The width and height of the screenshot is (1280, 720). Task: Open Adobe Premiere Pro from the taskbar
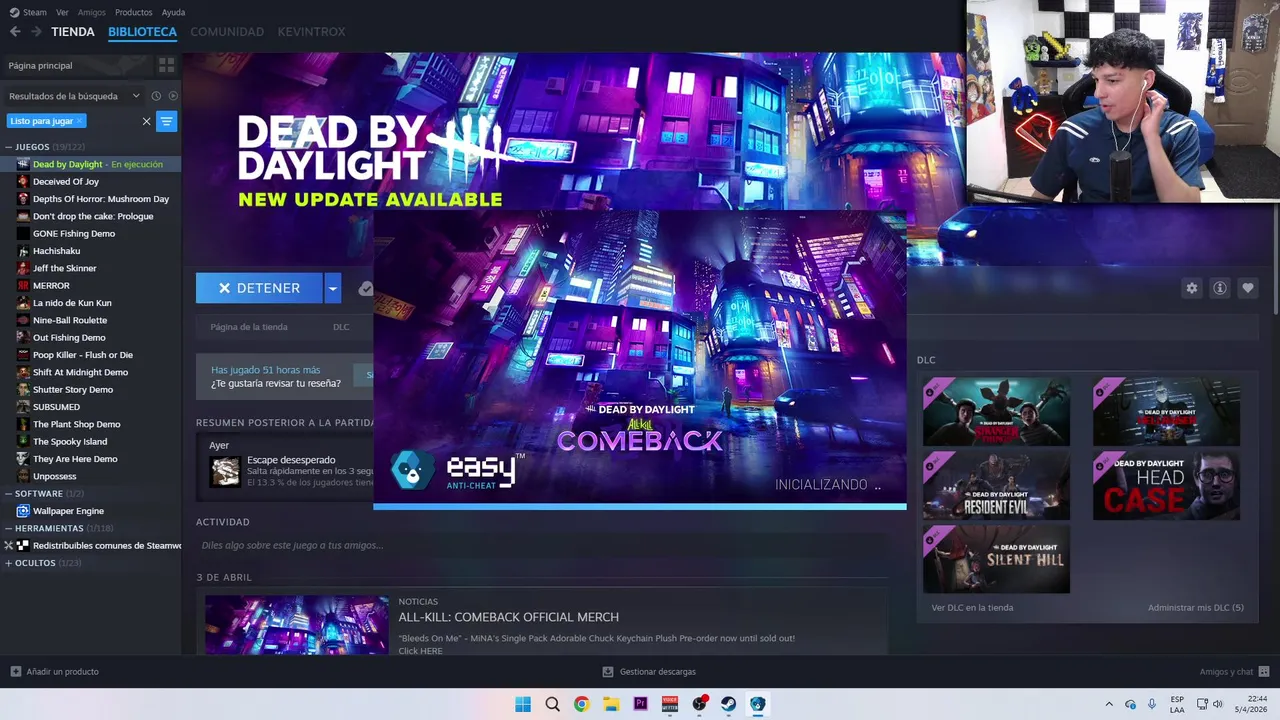point(640,704)
